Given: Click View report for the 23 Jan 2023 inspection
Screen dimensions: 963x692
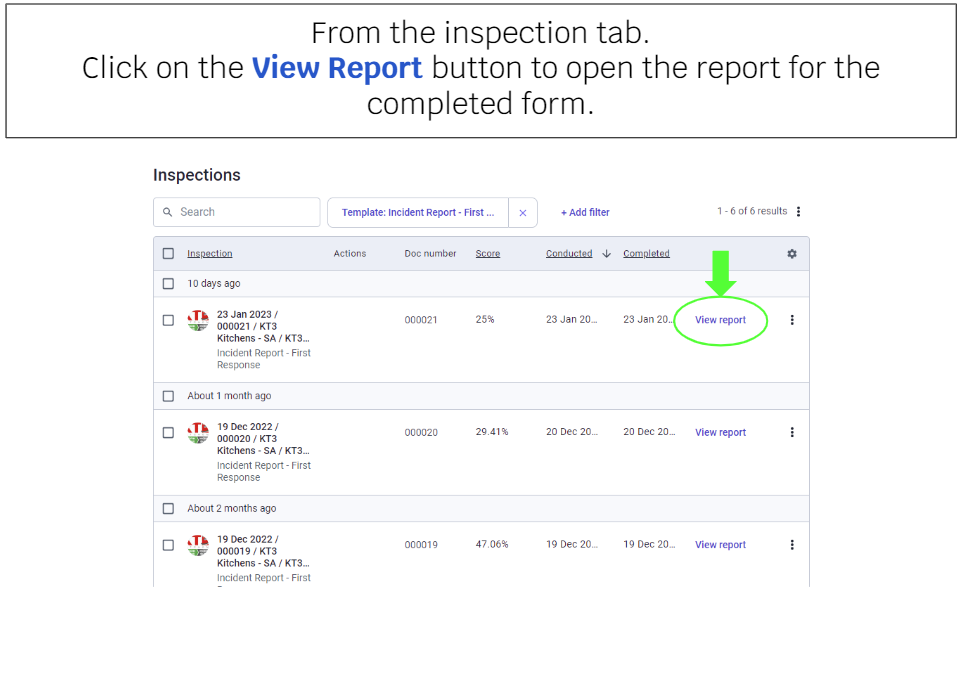Looking at the screenshot, I should [x=720, y=319].
